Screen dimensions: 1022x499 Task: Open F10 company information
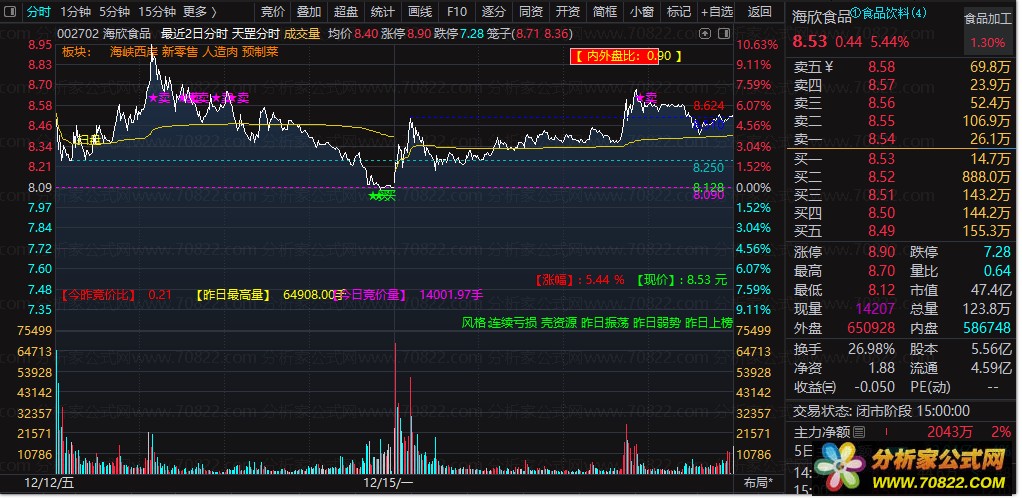pos(457,12)
